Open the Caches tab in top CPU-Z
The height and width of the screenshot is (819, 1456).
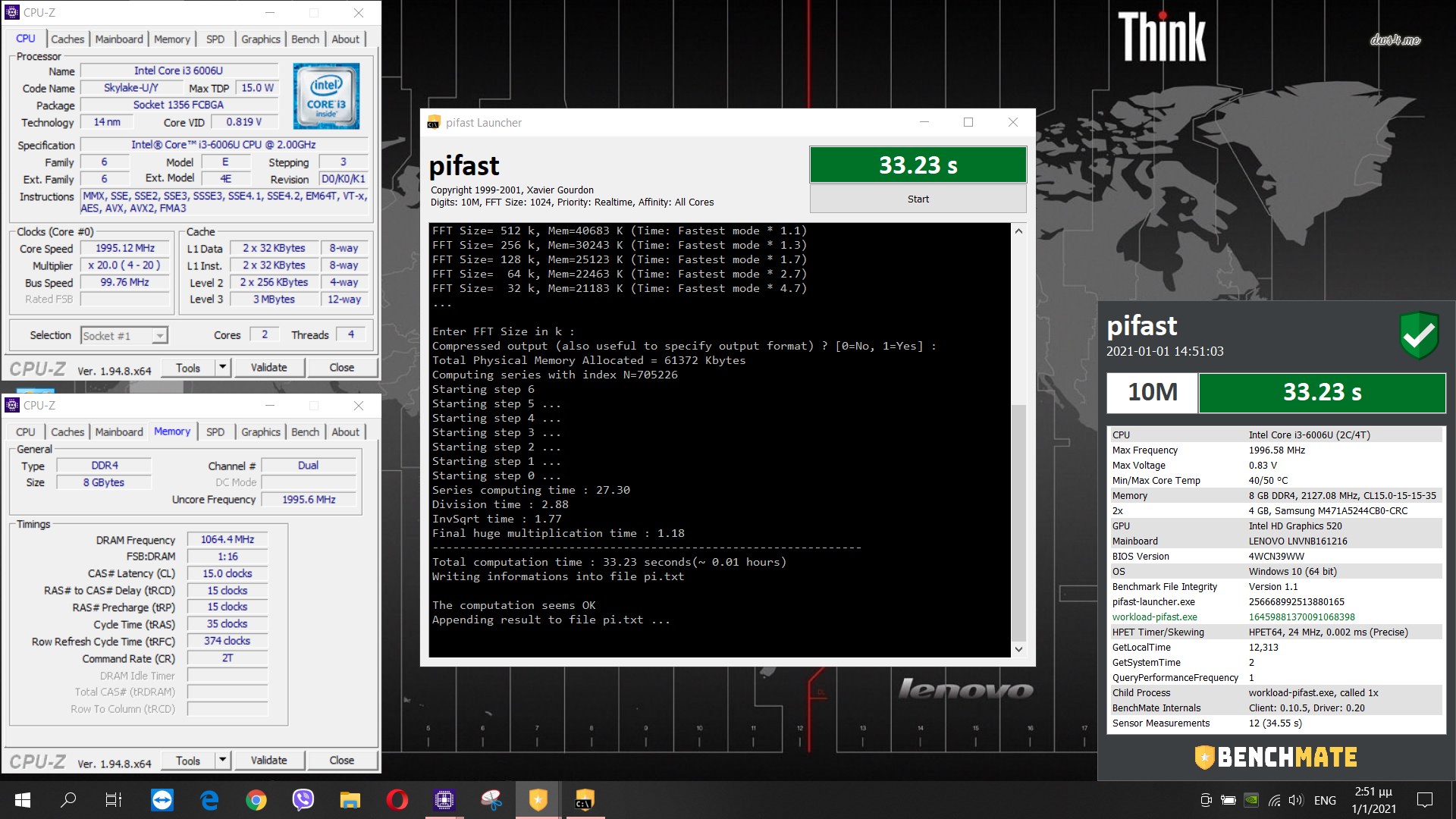coord(67,39)
